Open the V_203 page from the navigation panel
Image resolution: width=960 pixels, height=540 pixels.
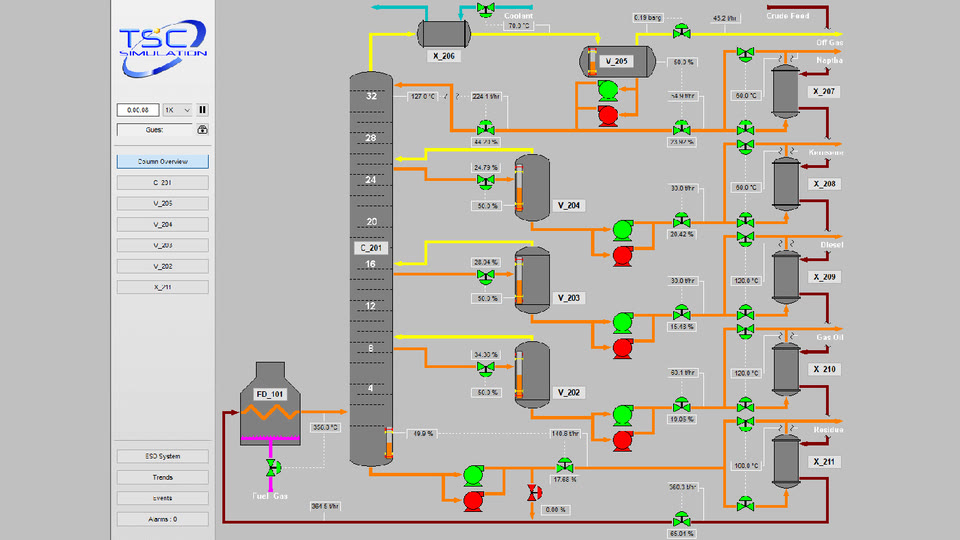163,246
